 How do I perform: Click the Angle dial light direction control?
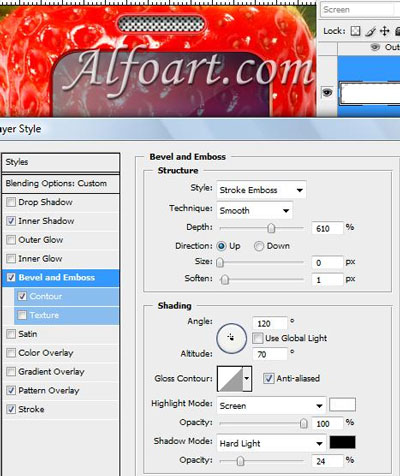(231, 338)
